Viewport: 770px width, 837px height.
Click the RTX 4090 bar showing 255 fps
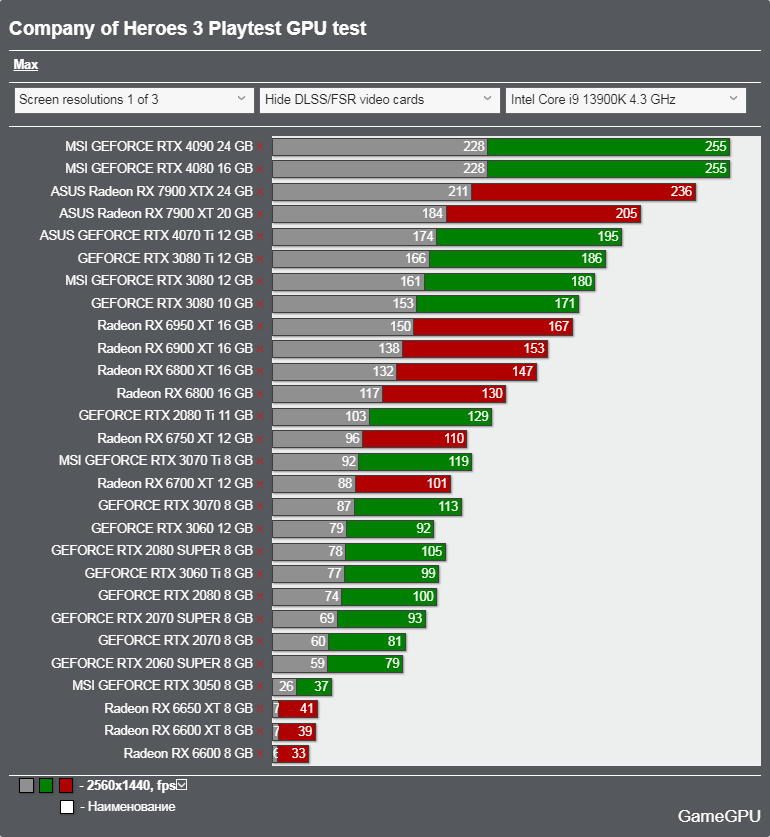click(609, 147)
